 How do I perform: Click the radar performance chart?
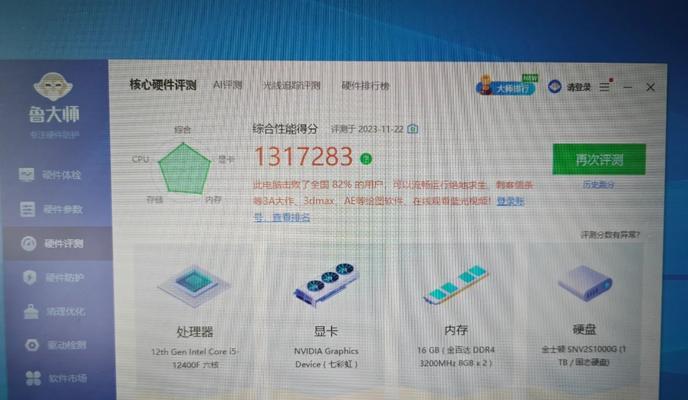click(x=184, y=168)
